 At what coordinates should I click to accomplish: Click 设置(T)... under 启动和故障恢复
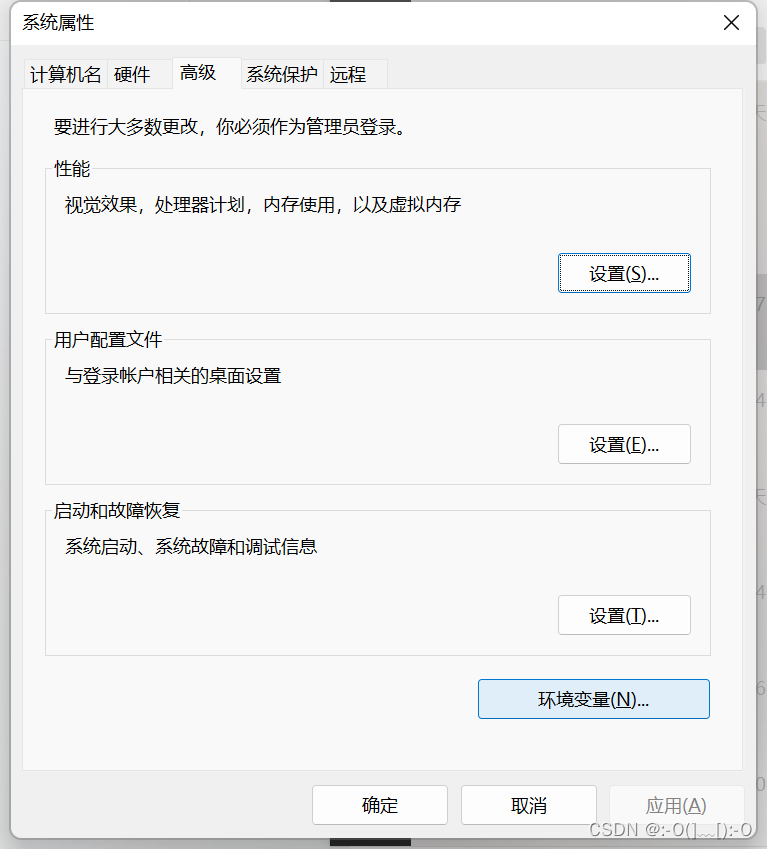tap(624, 615)
